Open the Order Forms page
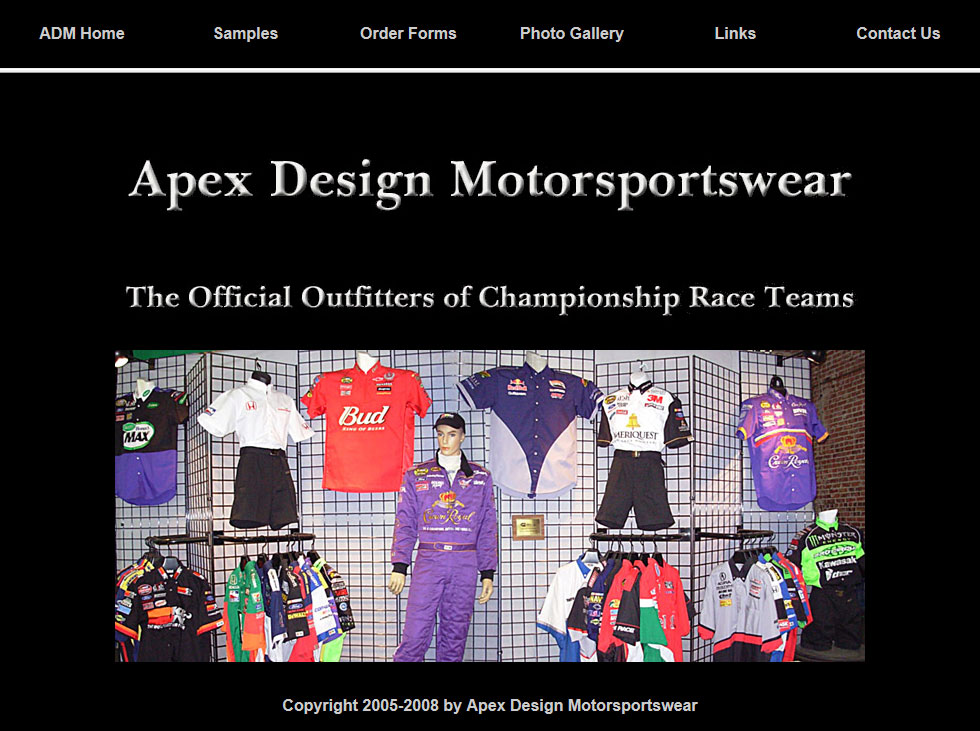Image resolution: width=980 pixels, height=731 pixels. point(408,34)
